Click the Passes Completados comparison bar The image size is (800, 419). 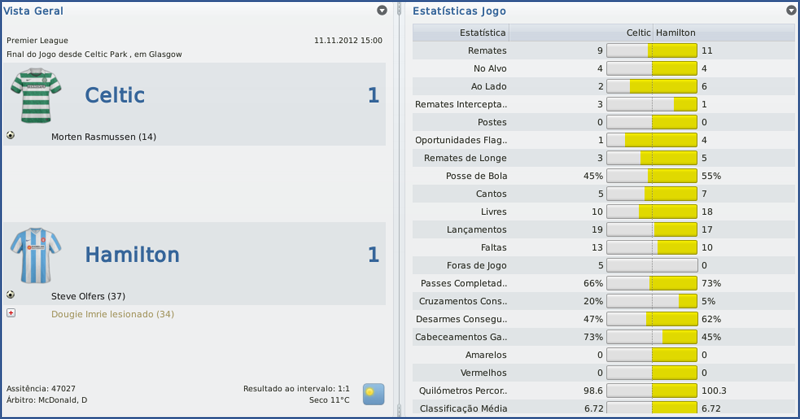tap(651, 284)
